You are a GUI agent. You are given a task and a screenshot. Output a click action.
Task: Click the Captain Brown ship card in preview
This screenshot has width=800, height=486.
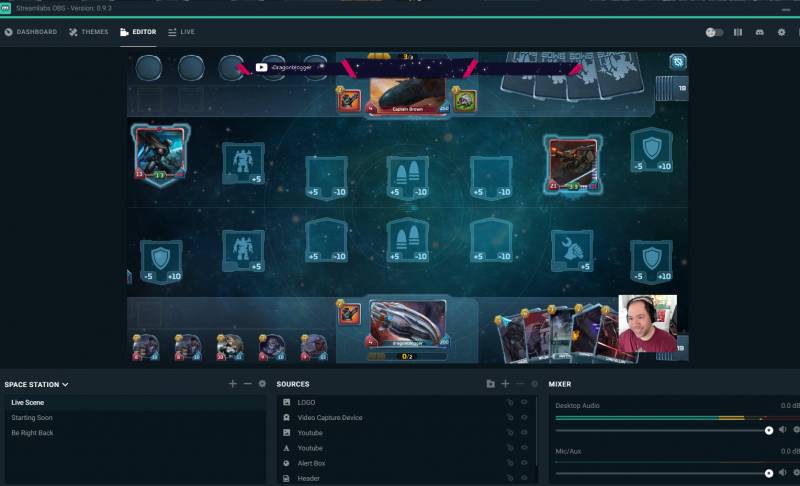[x=407, y=95]
